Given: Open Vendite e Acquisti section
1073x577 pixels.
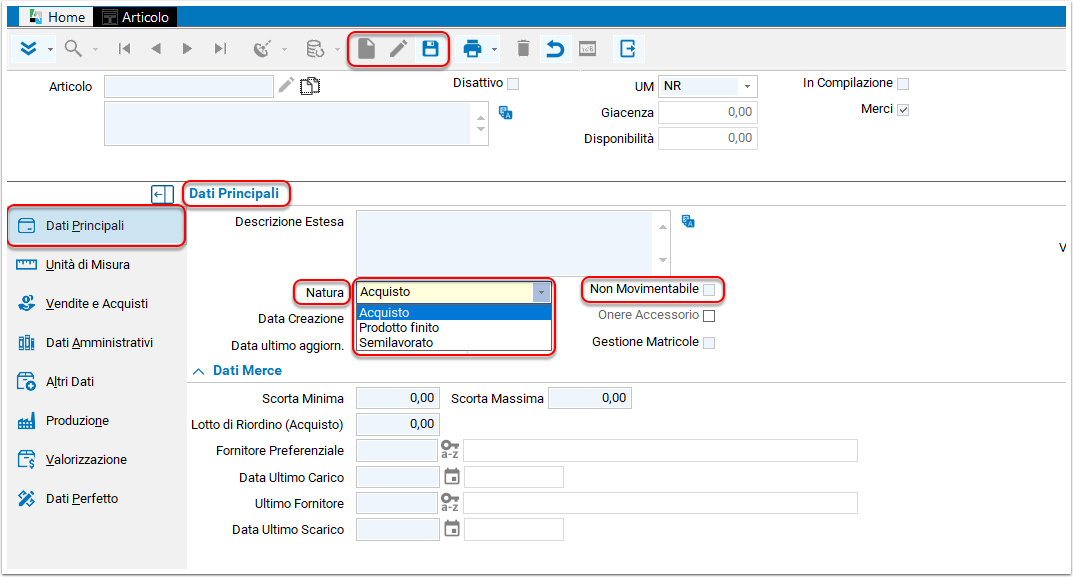Looking at the screenshot, I should pos(96,304).
